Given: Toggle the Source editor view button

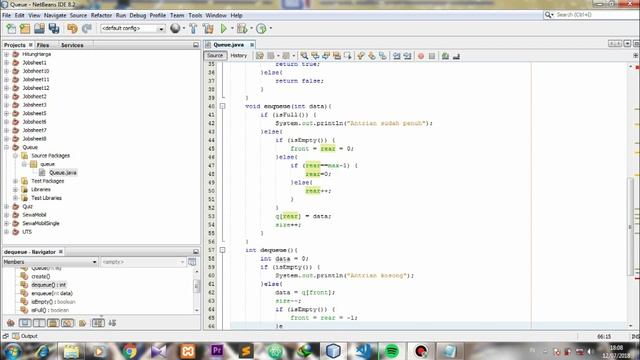Looking at the screenshot, I should tap(215, 56).
